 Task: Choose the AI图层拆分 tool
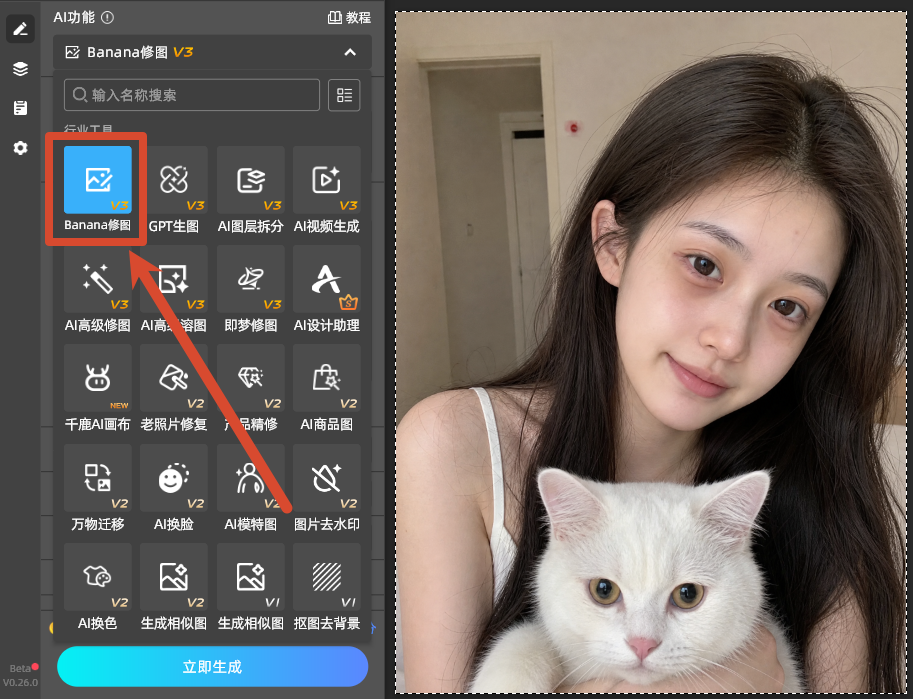[x=250, y=180]
